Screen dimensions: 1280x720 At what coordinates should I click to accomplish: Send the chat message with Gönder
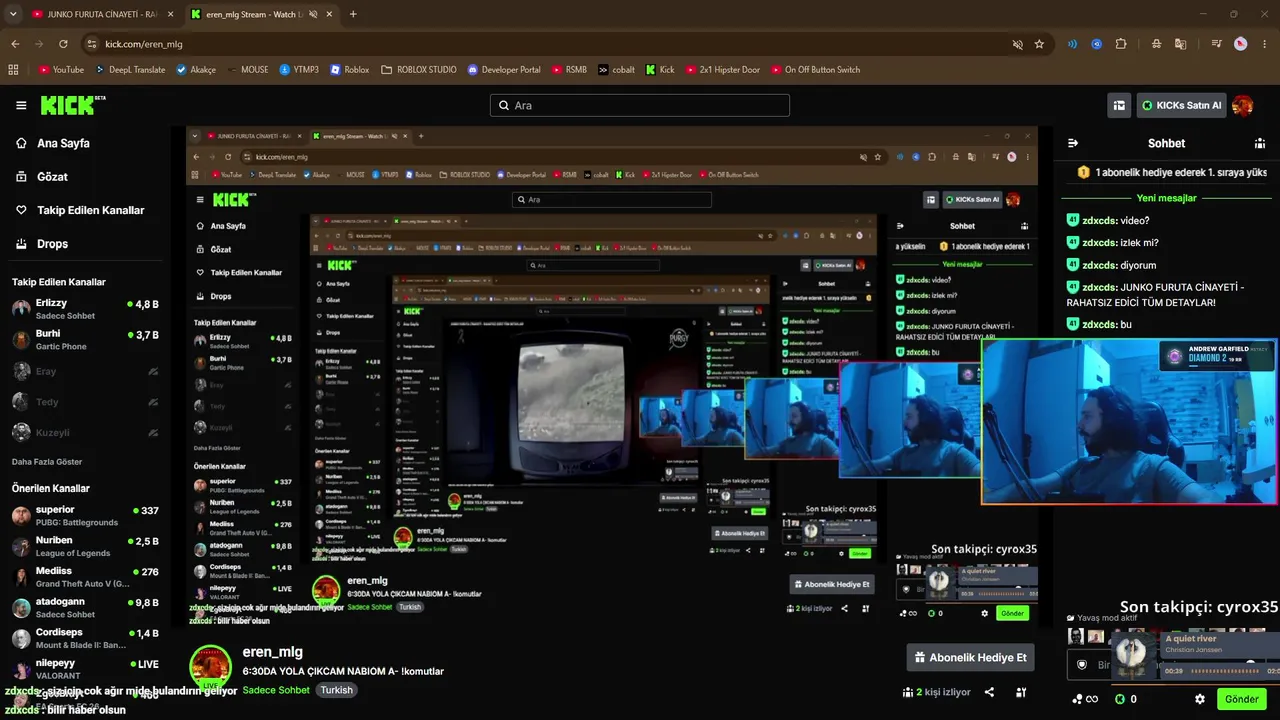[1241, 699]
